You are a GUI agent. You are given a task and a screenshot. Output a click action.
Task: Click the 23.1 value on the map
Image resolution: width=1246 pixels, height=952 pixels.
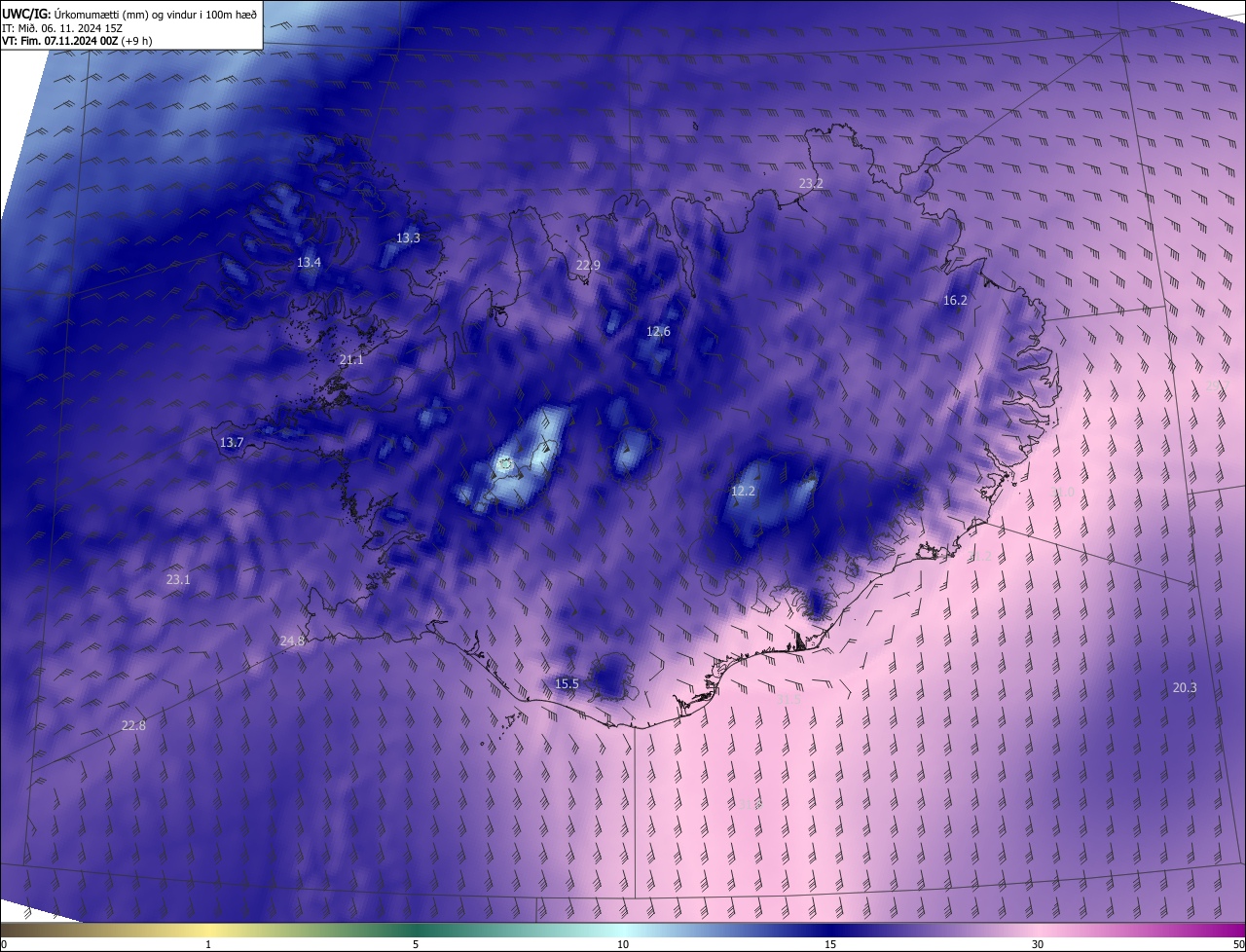(178, 579)
